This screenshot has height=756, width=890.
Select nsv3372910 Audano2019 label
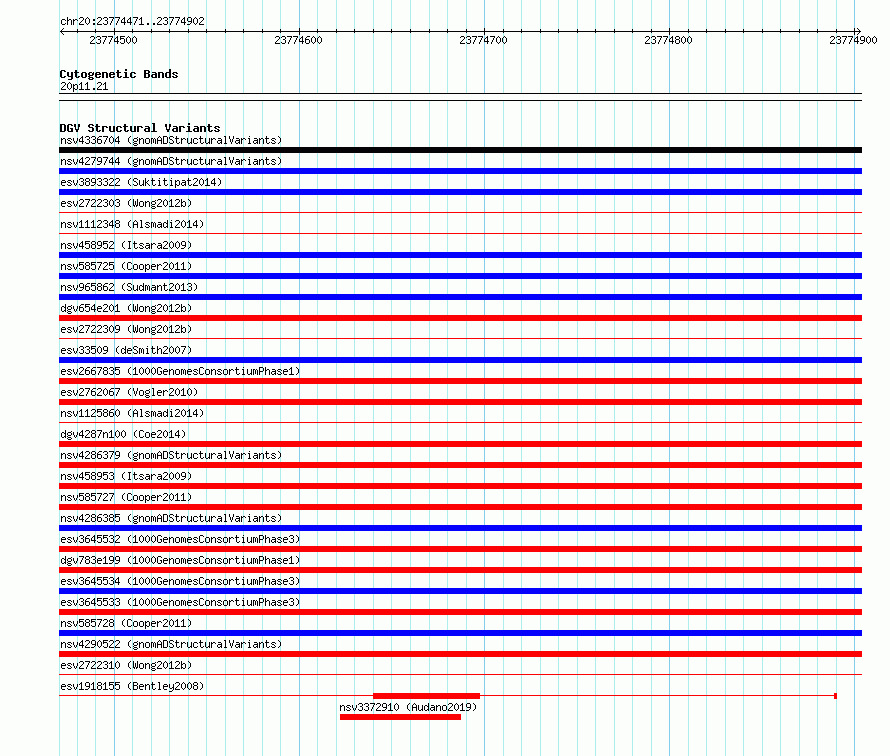[x=408, y=707]
